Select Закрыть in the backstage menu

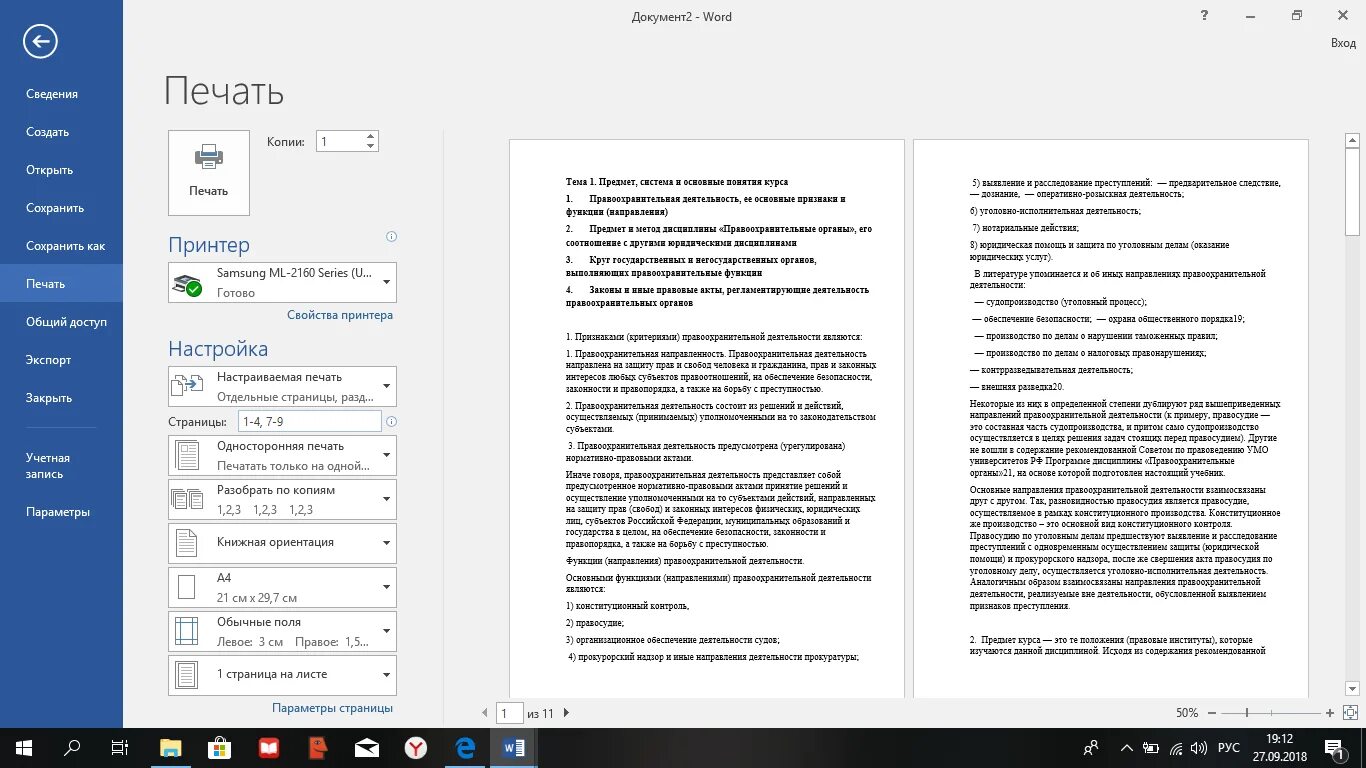[61, 398]
